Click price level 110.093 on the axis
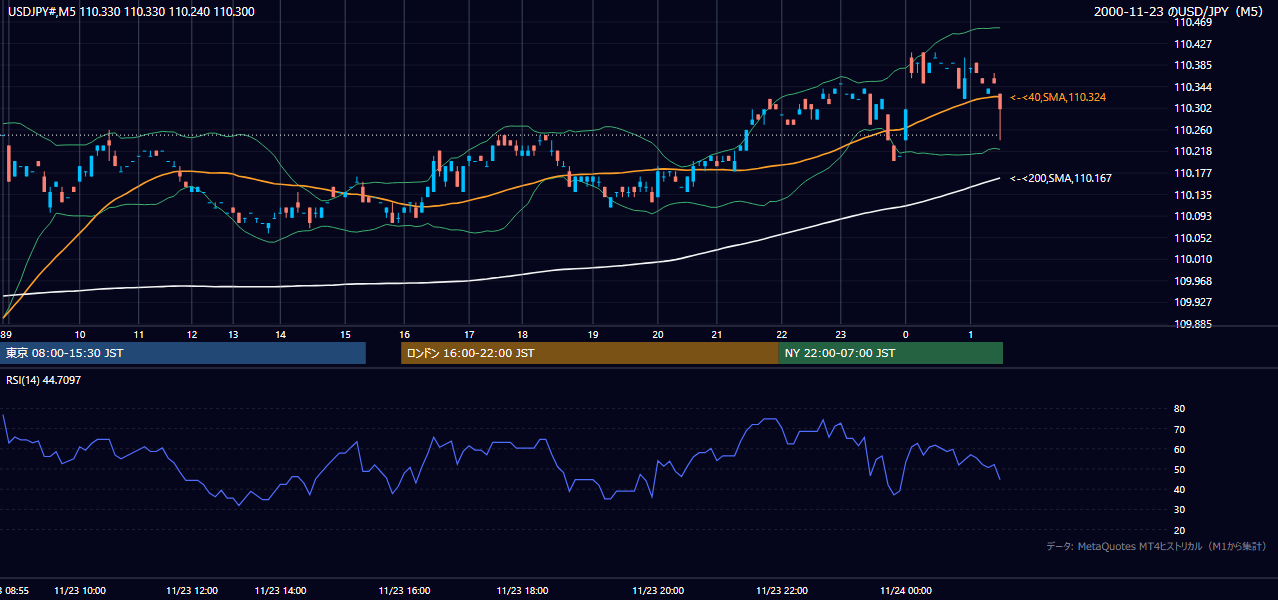Screen dimensions: 1278x600 (x=1193, y=216)
